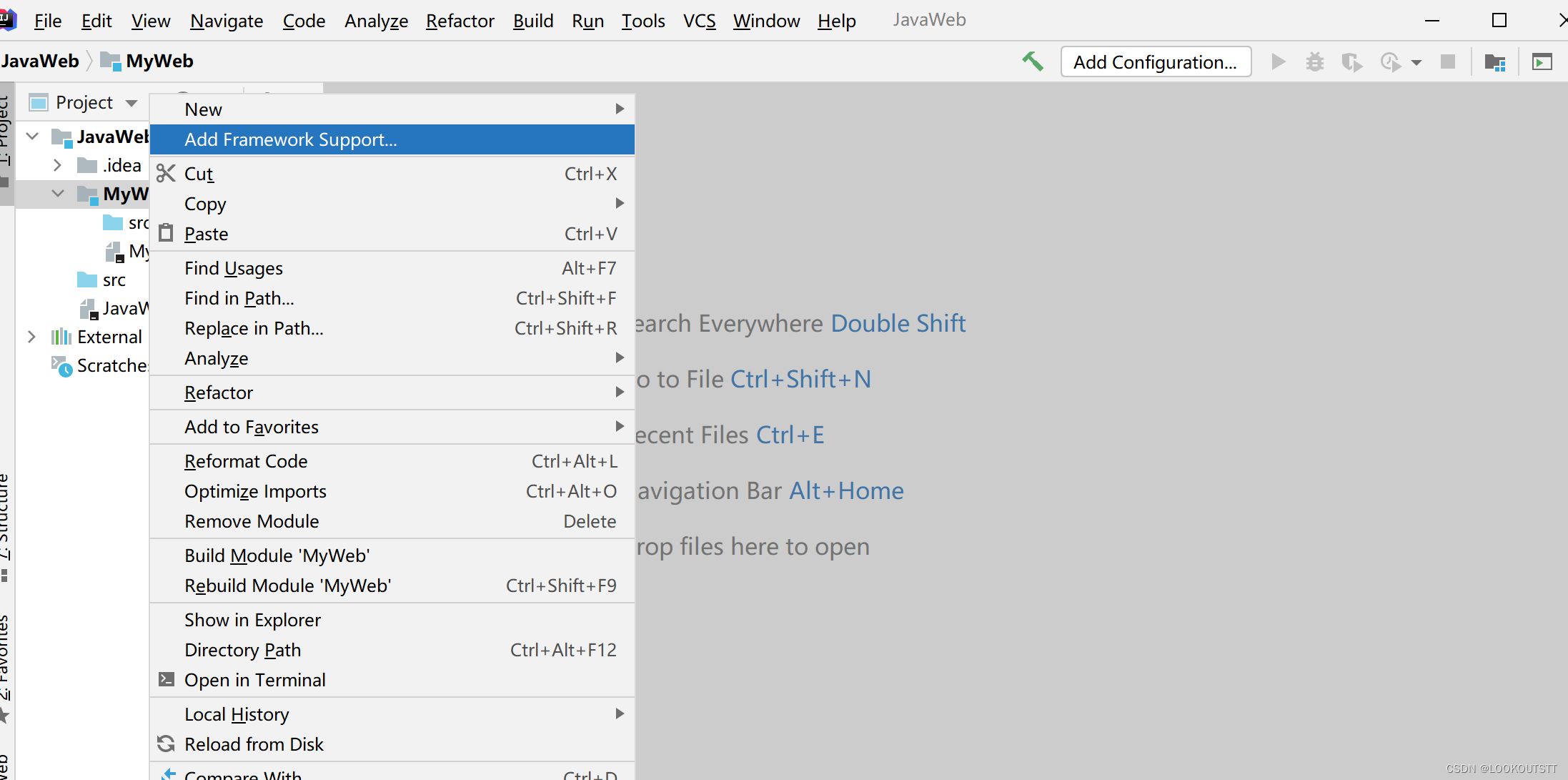This screenshot has width=1568, height=780.
Task: Open the Tools menu
Action: (643, 21)
